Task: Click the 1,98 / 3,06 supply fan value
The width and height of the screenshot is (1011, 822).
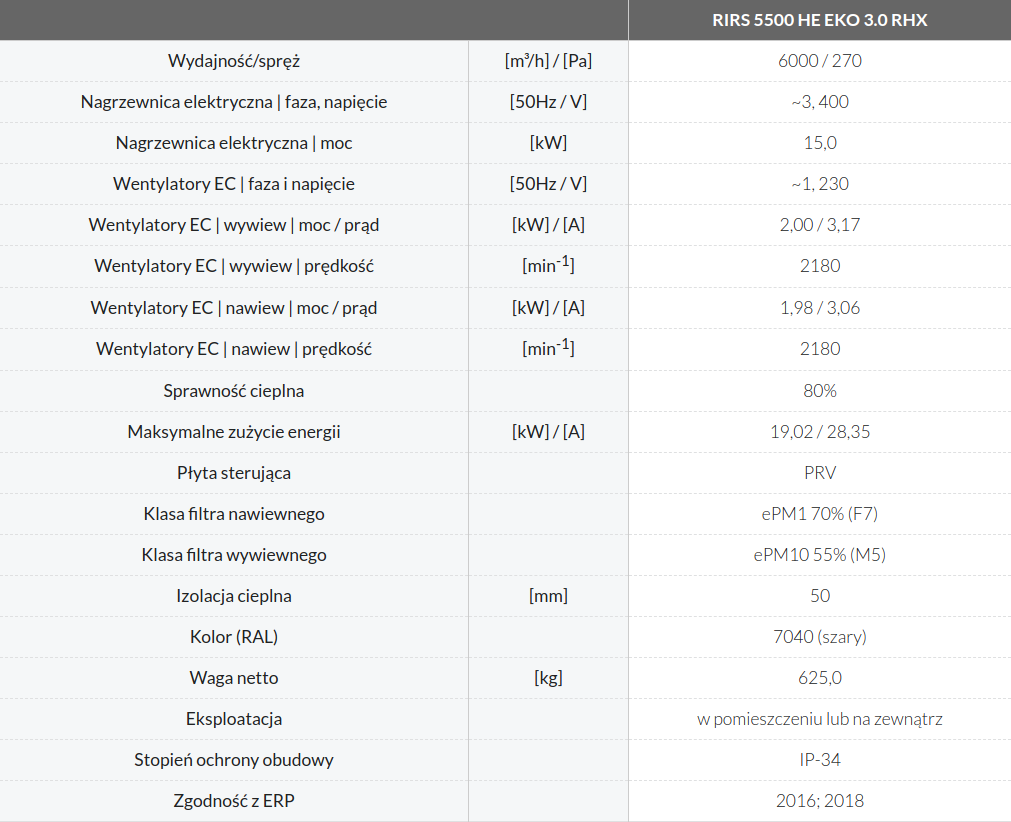Action: point(819,308)
